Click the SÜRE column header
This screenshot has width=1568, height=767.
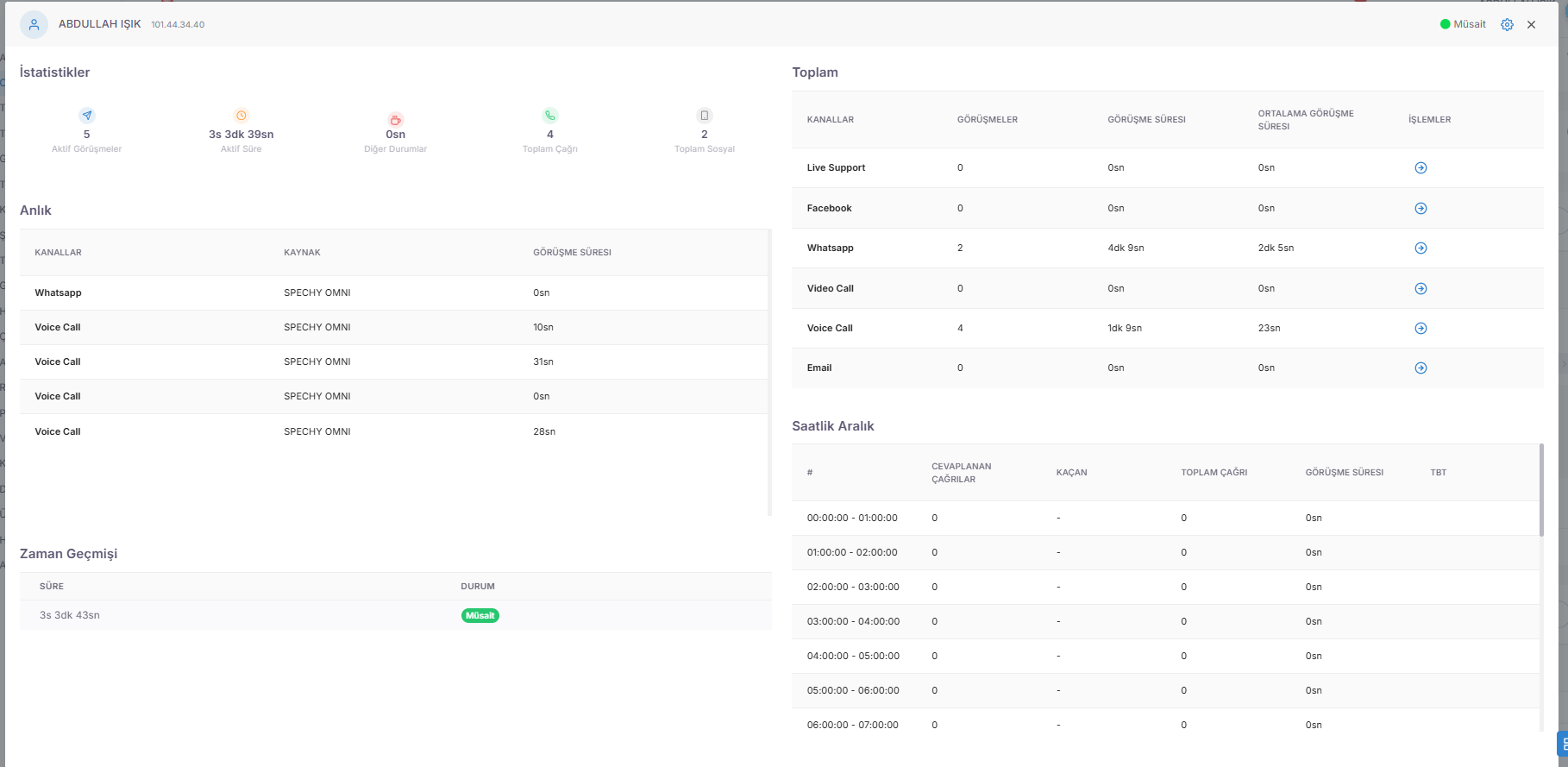click(x=52, y=587)
